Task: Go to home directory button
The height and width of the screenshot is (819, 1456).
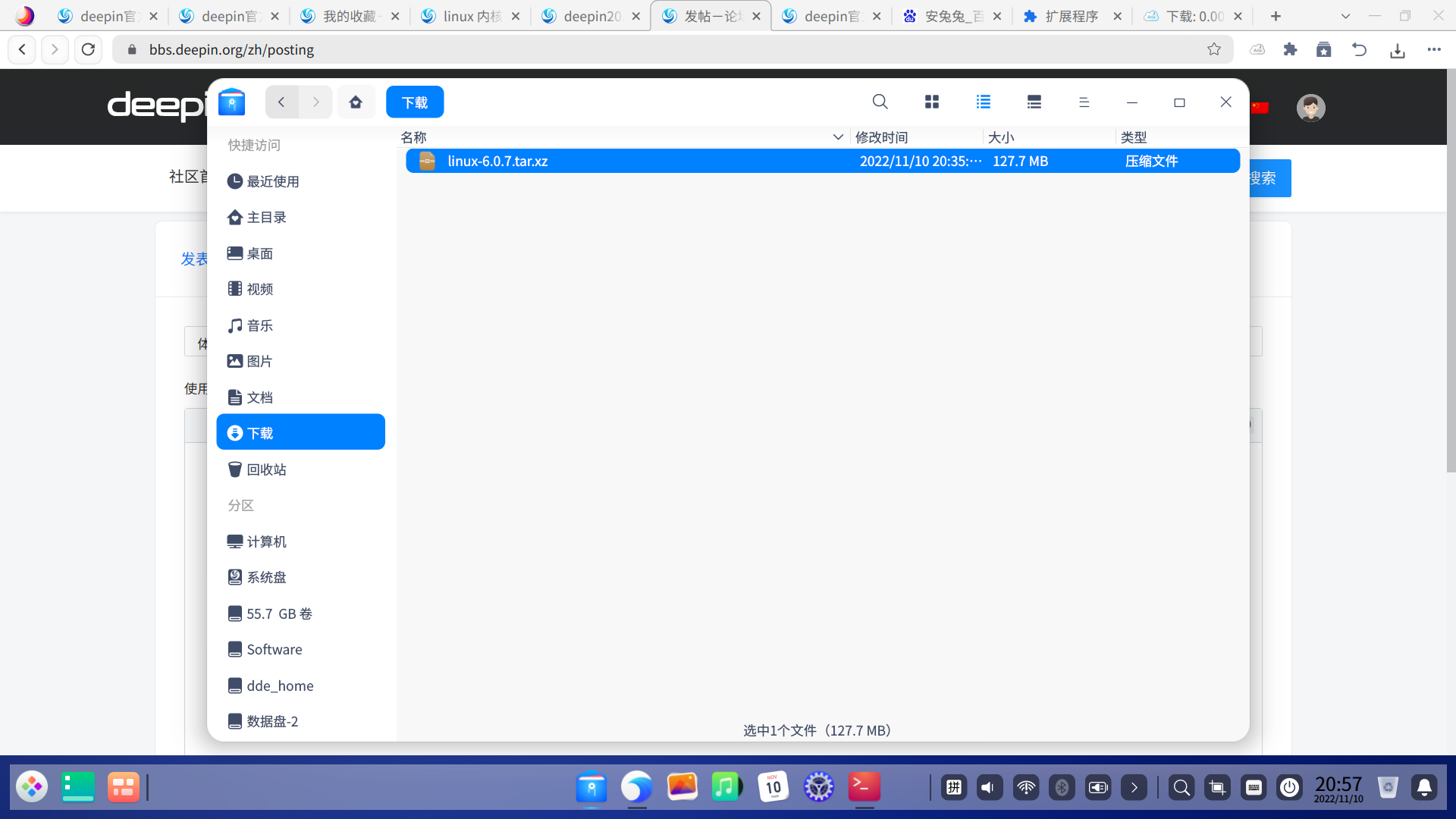Action: point(356,102)
